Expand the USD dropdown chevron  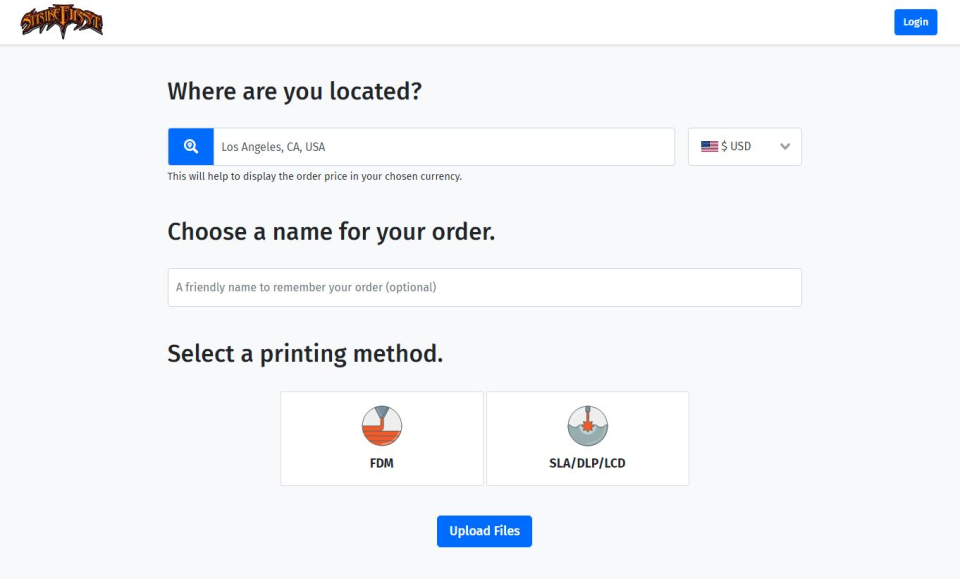(783, 146)
